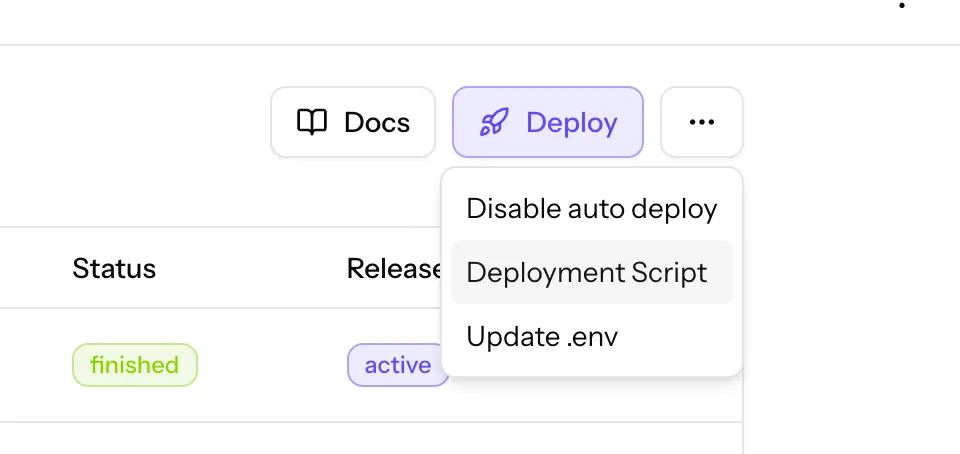Open the three-dot more options menu

click(702, 122)
